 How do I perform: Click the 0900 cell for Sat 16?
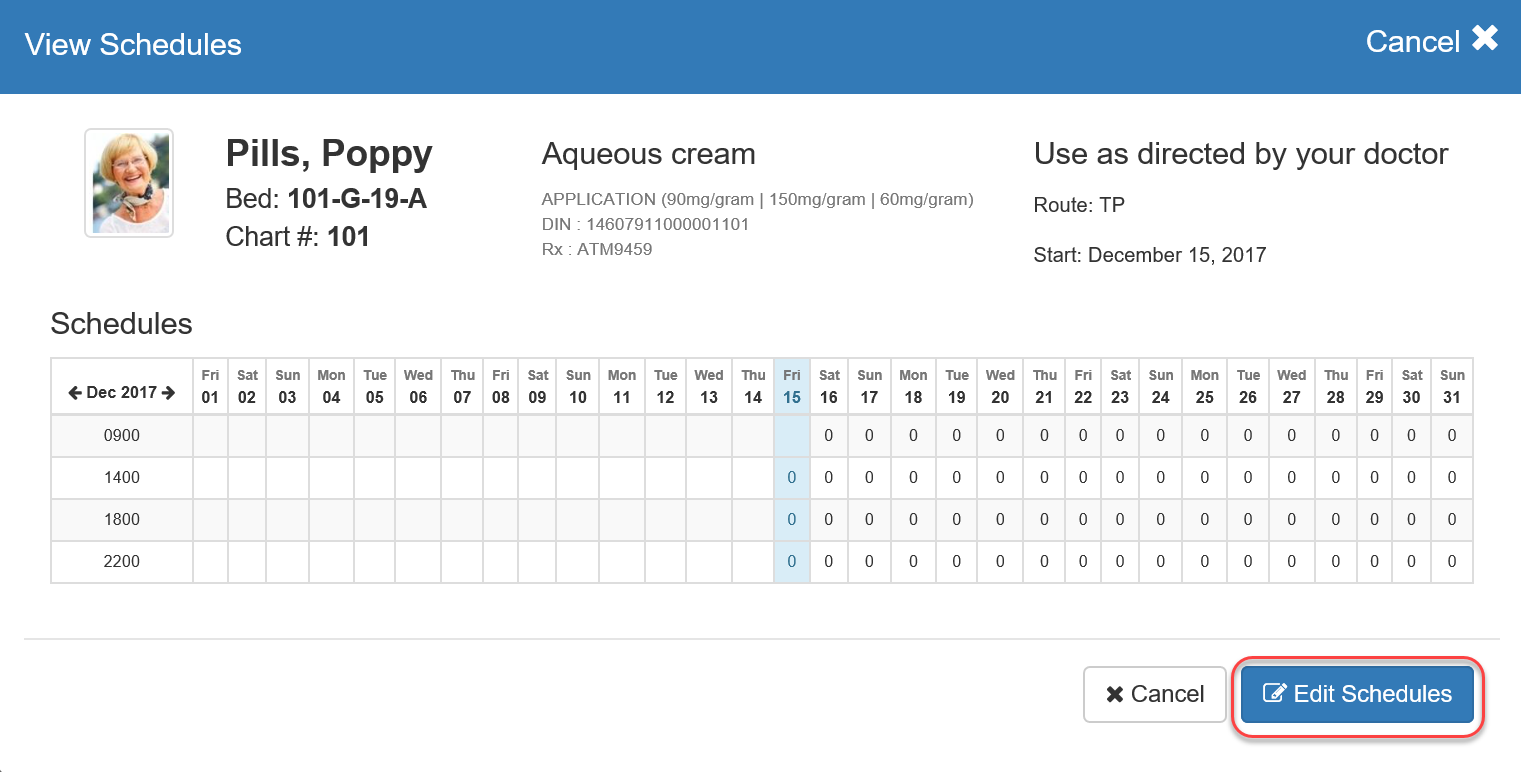(829, 436)
